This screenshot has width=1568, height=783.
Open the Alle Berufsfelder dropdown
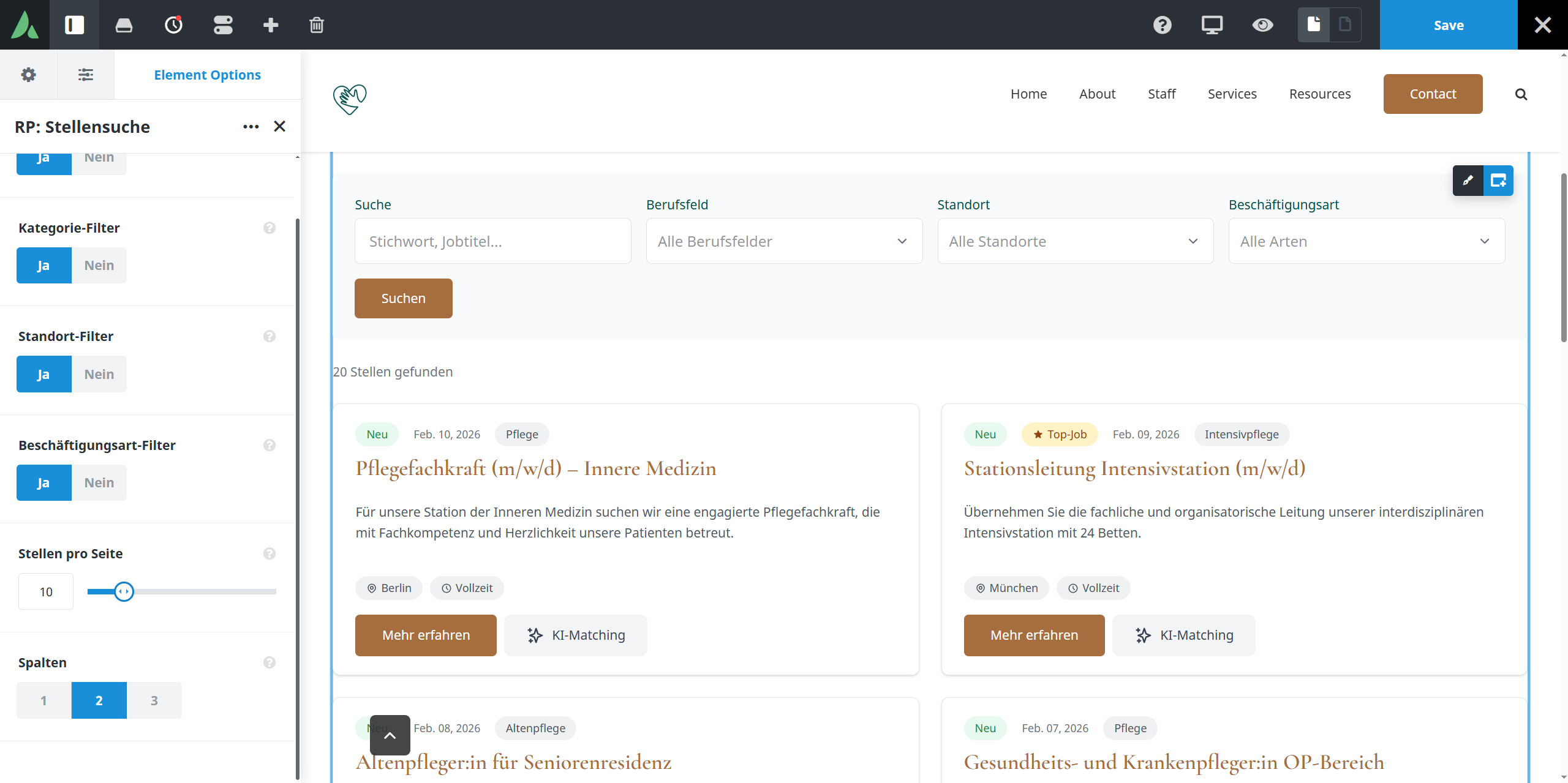783,241
